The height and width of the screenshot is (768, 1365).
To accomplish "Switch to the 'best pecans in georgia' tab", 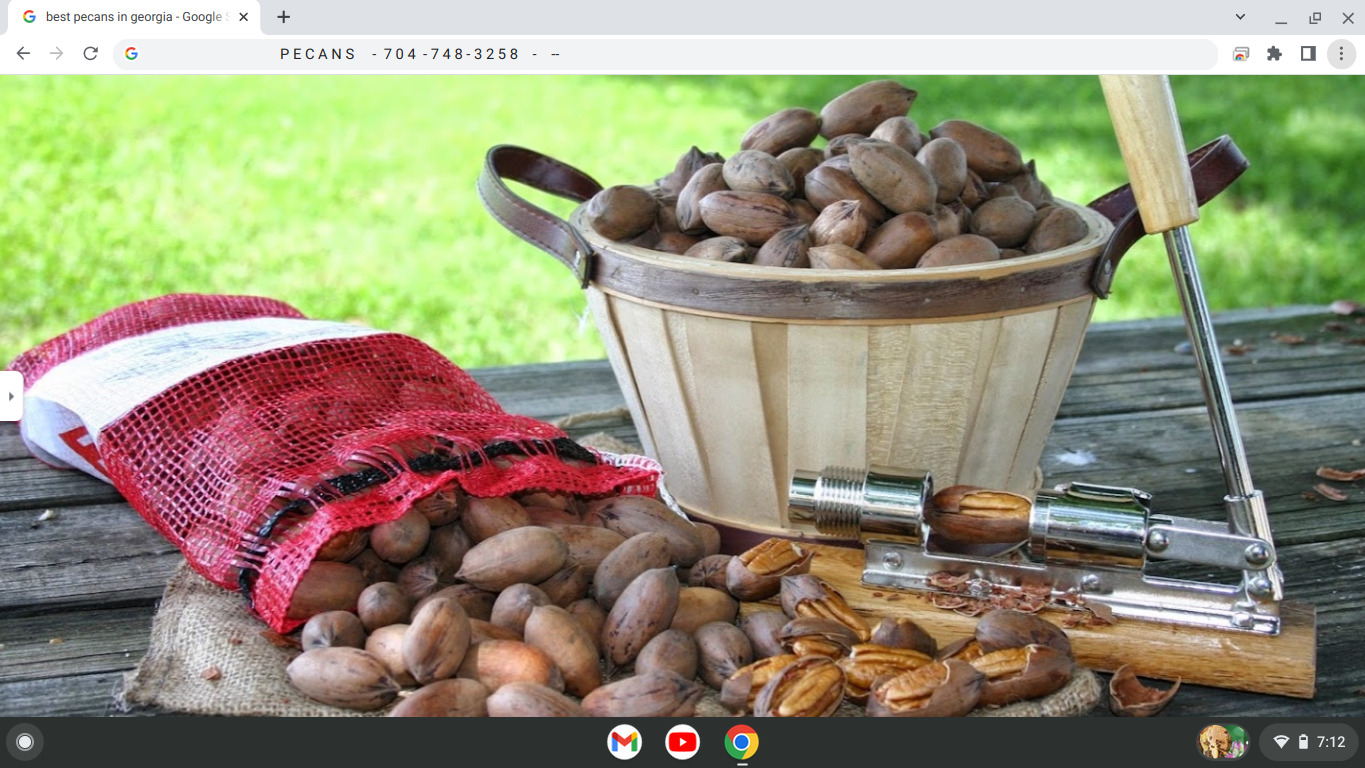I will pyautogui.click(x=130, y=16).
